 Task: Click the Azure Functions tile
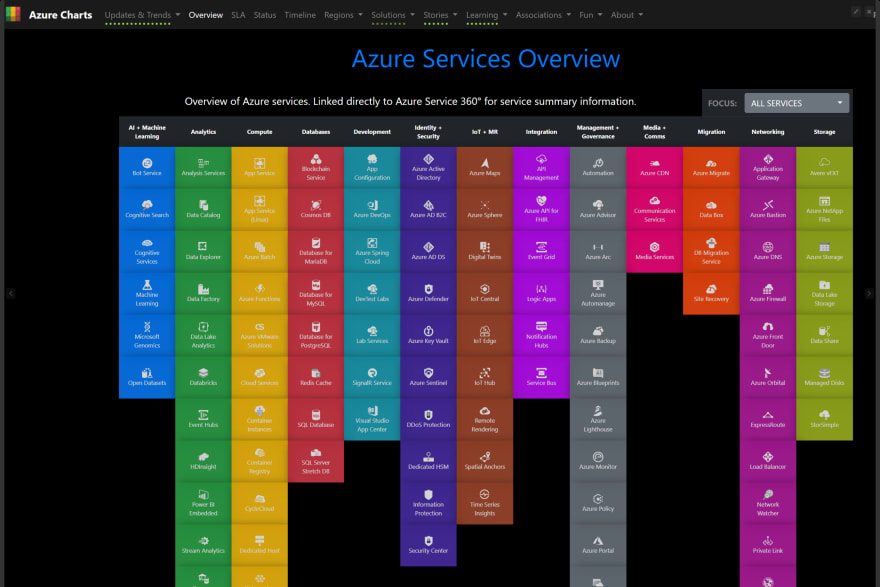tap(259, 294)
